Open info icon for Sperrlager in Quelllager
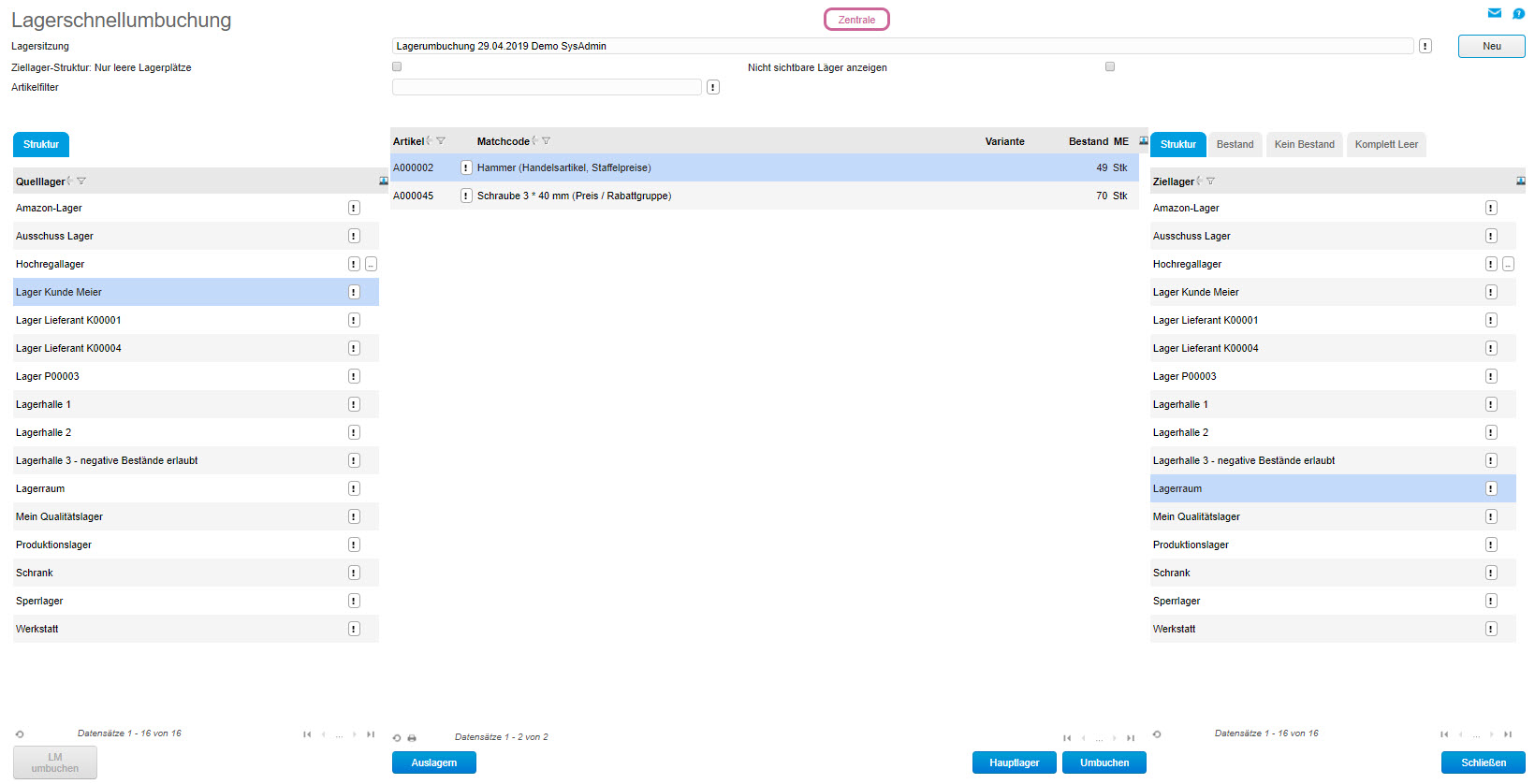The image size is (1535, 784). pyautogui.click(x=354, y=601)
